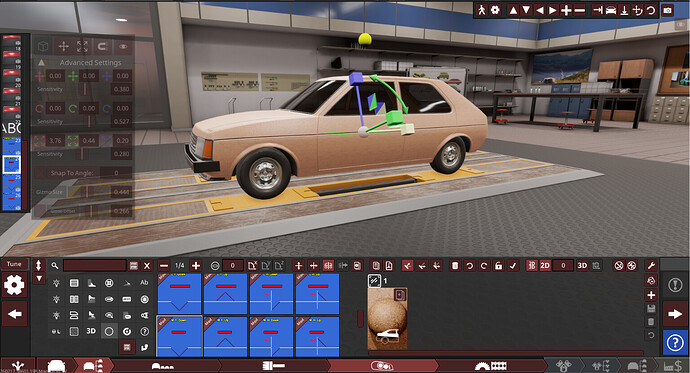
Task: Select the scale gizmo tool
Action: (x=82, y=46)
